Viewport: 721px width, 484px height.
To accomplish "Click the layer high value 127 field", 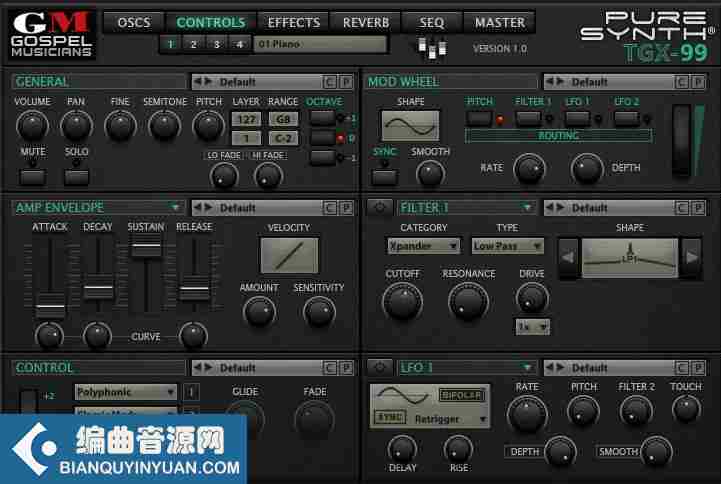I will coord(246,119).
